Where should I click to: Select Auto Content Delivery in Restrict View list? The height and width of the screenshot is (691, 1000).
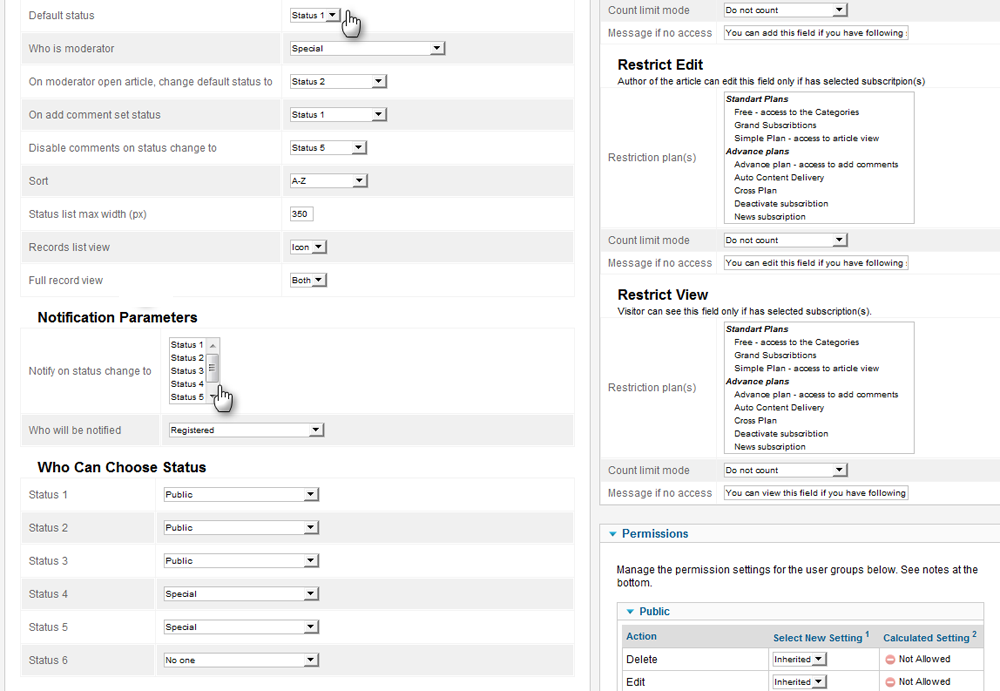point(779,407)
